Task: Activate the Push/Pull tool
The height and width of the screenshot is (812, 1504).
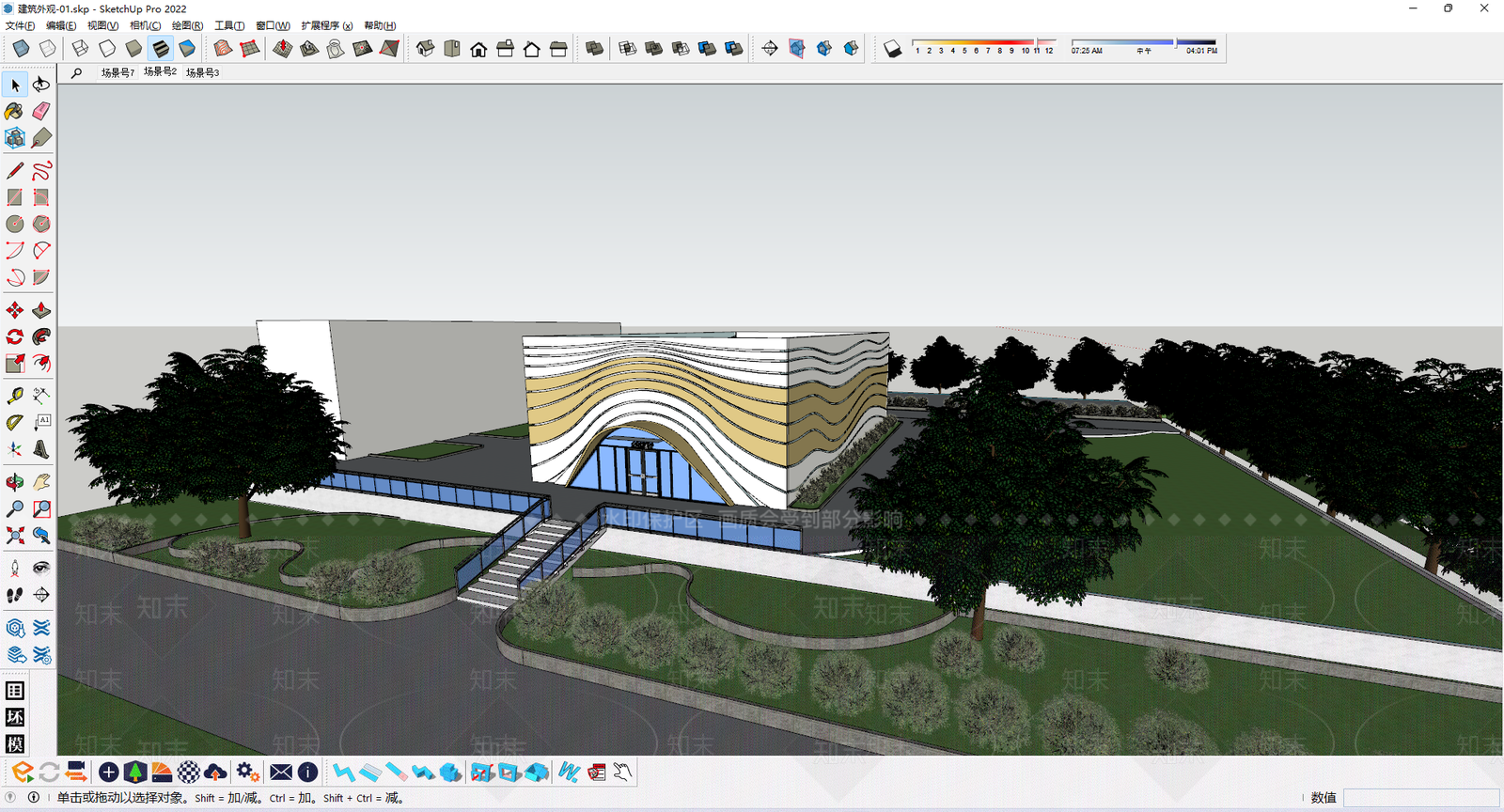Action: pos(41,310)
